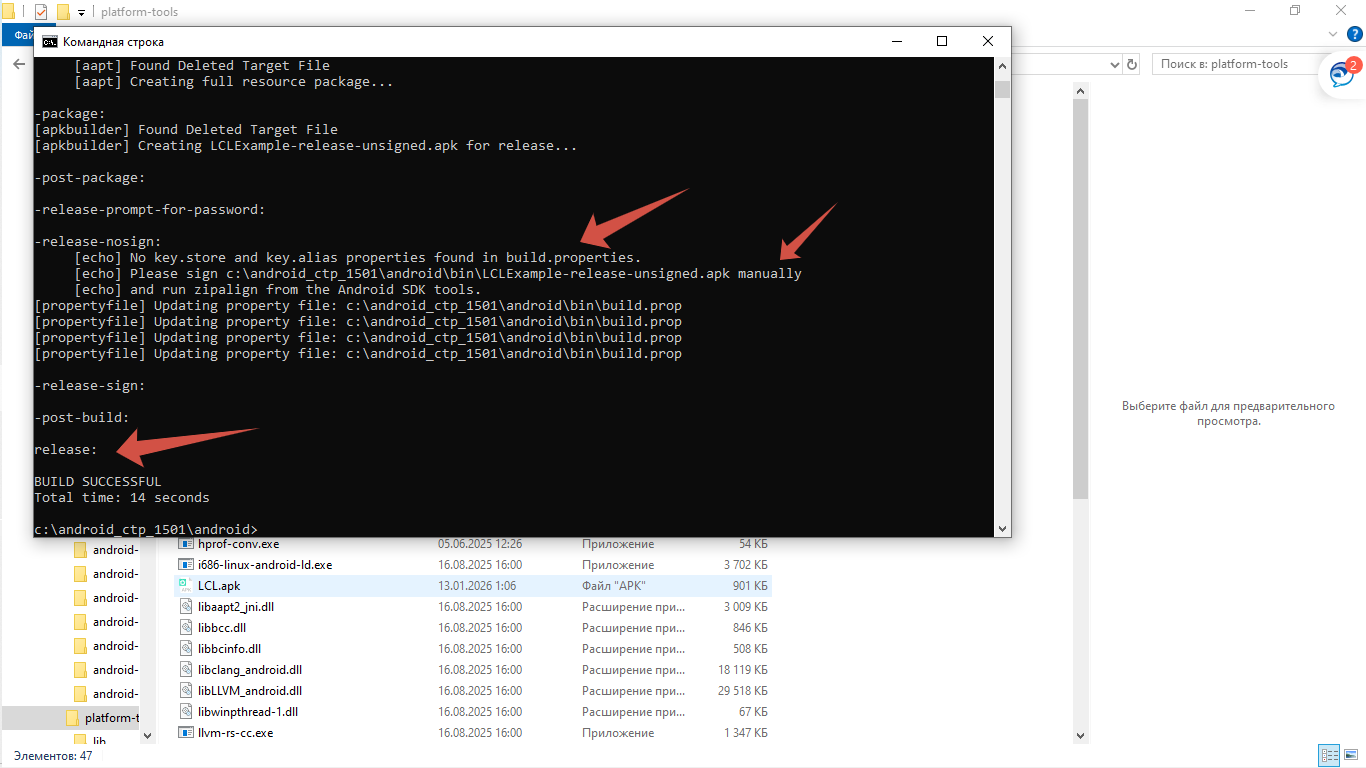This screenshot has width=1366, height=768.
Task: Open the chat bubble with notification badge
Action: [1341, 76]
